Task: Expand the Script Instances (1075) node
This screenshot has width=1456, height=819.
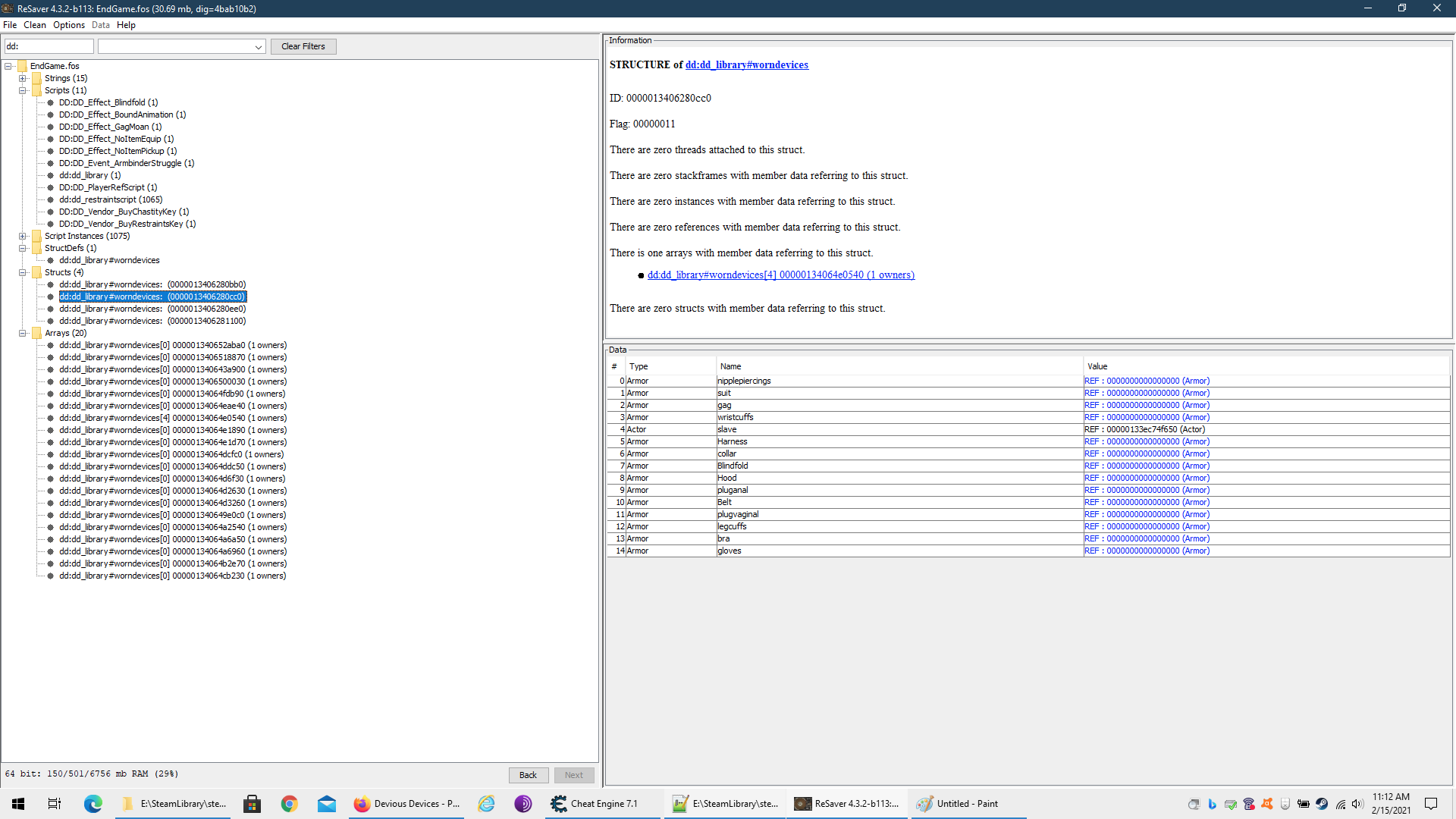Action: tap(23, 236)
